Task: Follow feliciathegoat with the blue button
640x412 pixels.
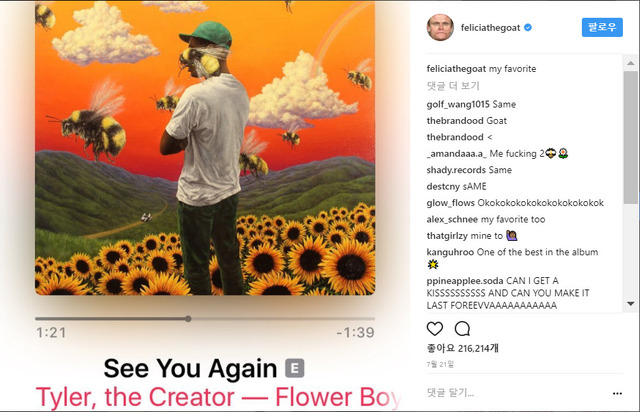Action: [602, 27]
